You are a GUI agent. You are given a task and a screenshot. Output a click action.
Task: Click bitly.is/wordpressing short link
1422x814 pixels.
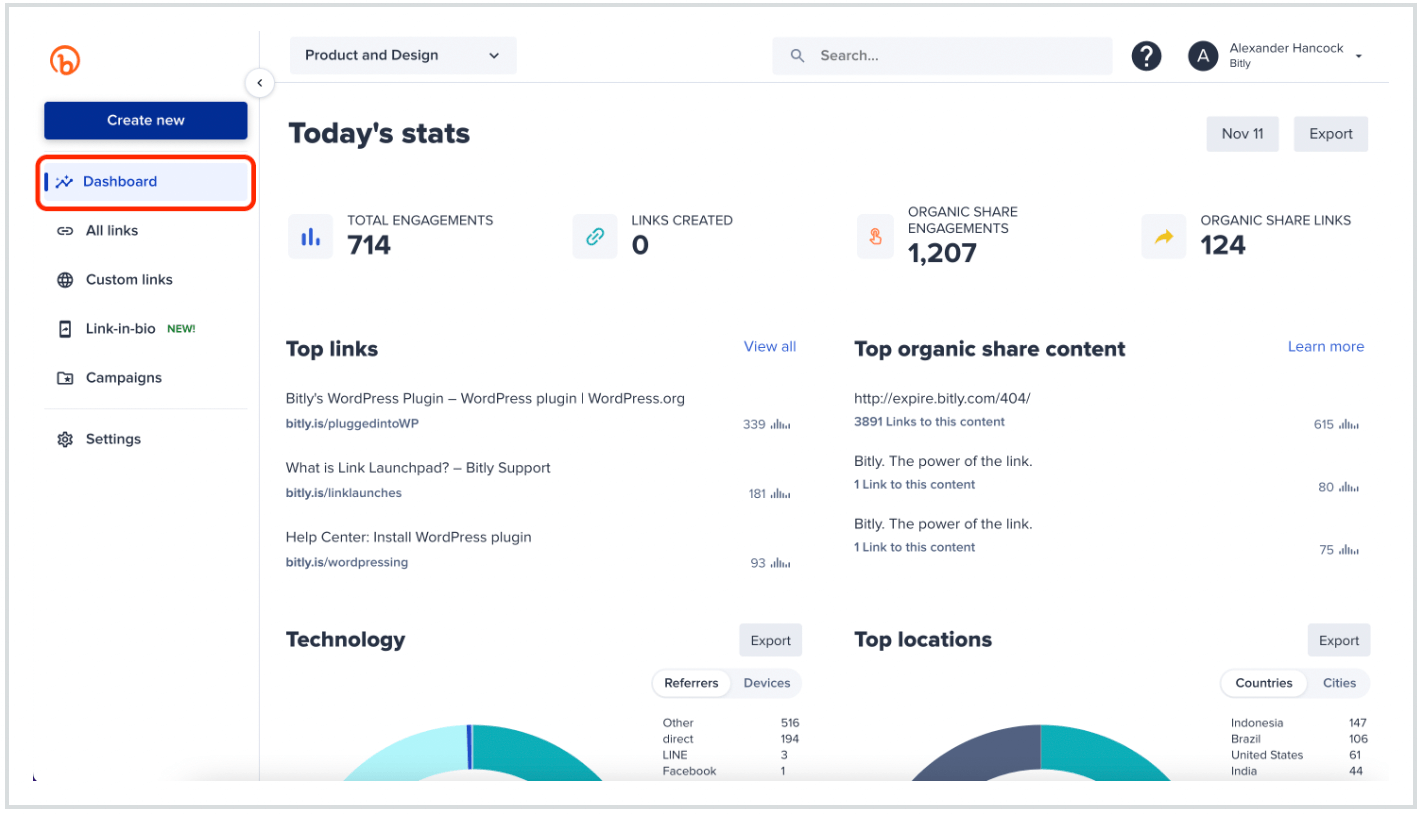[346, 562]
